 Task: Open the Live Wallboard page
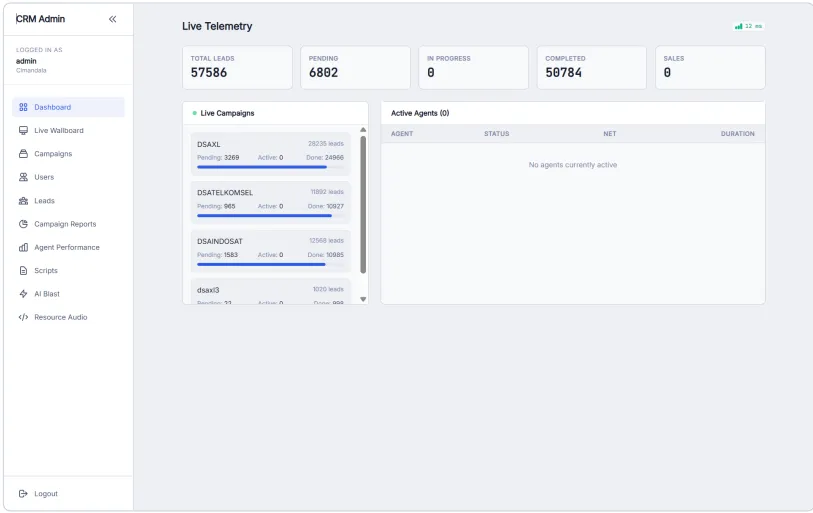coord(68,131)
